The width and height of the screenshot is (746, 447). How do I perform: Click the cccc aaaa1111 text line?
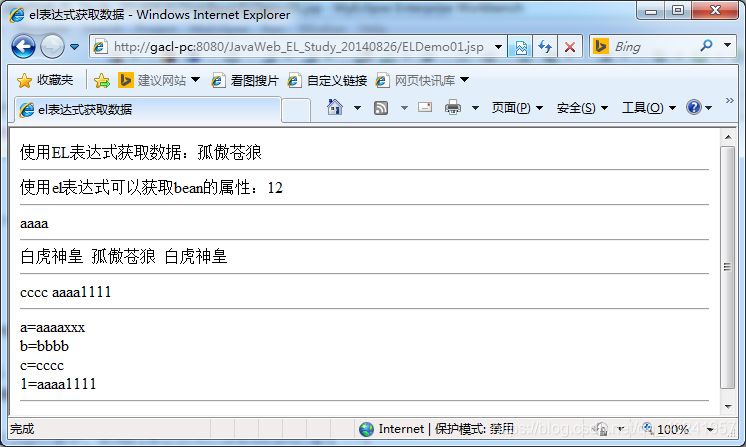66,292
